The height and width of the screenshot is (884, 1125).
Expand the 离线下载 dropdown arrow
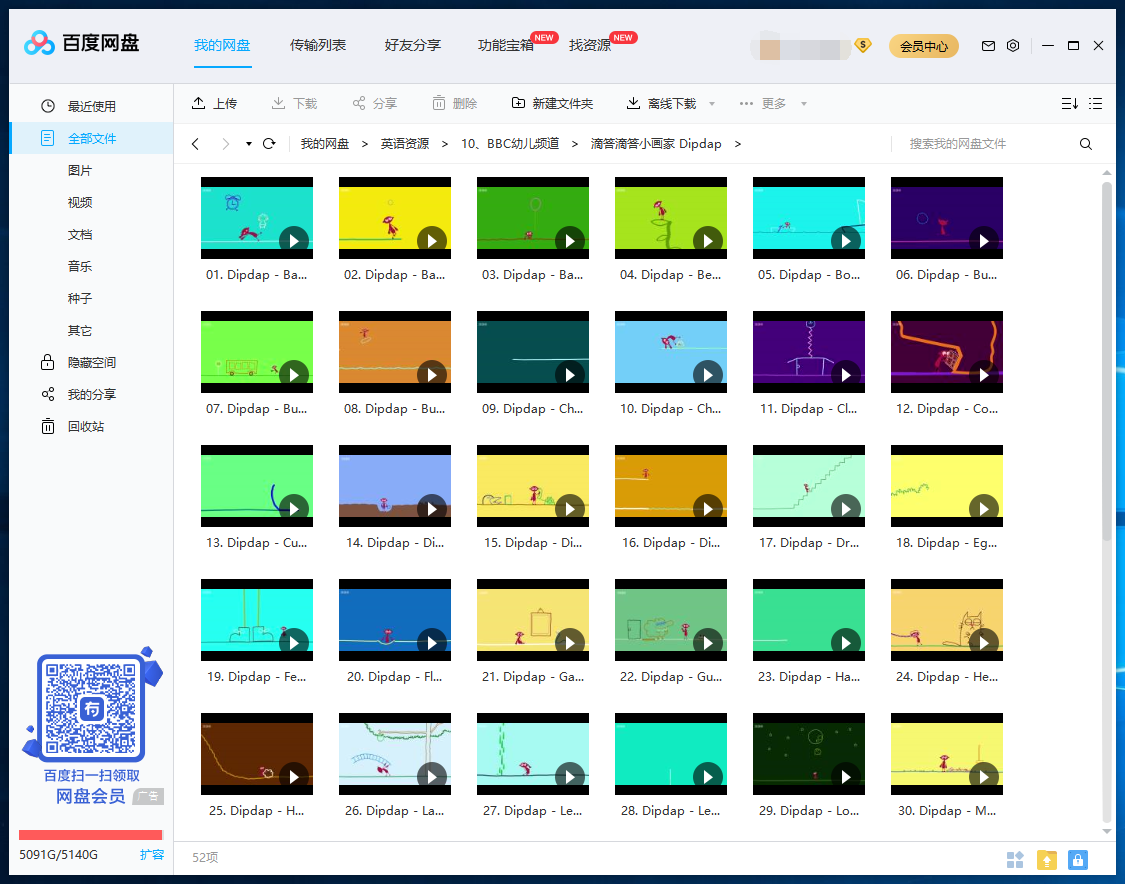click(712, 104)
